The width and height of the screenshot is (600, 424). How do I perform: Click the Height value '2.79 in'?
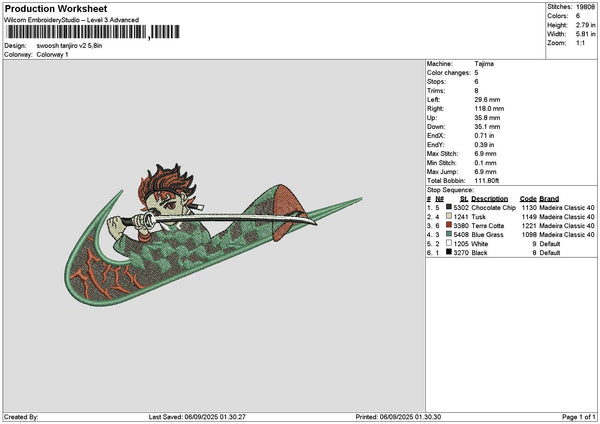click(585, 25)
